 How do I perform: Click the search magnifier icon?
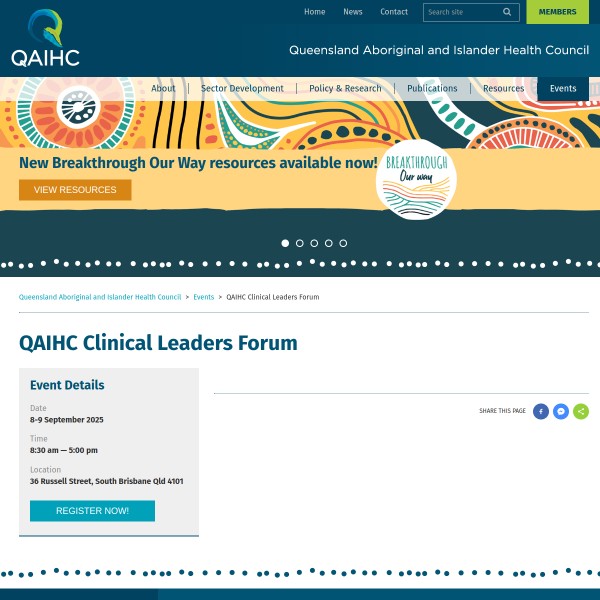coord(507,12)
